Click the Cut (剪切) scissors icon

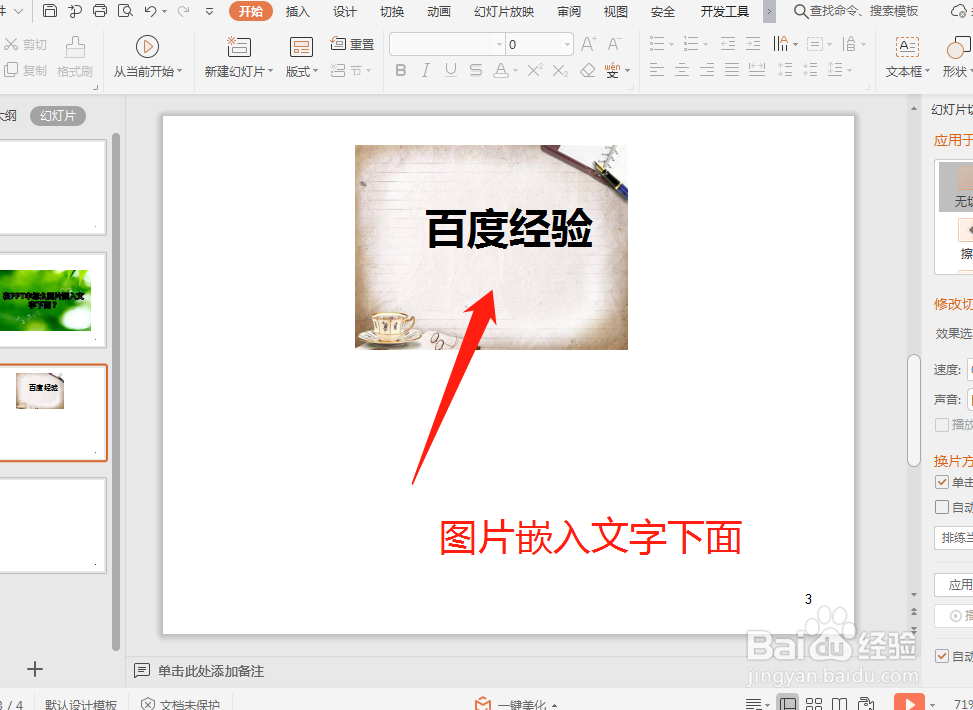coord(11,44)
